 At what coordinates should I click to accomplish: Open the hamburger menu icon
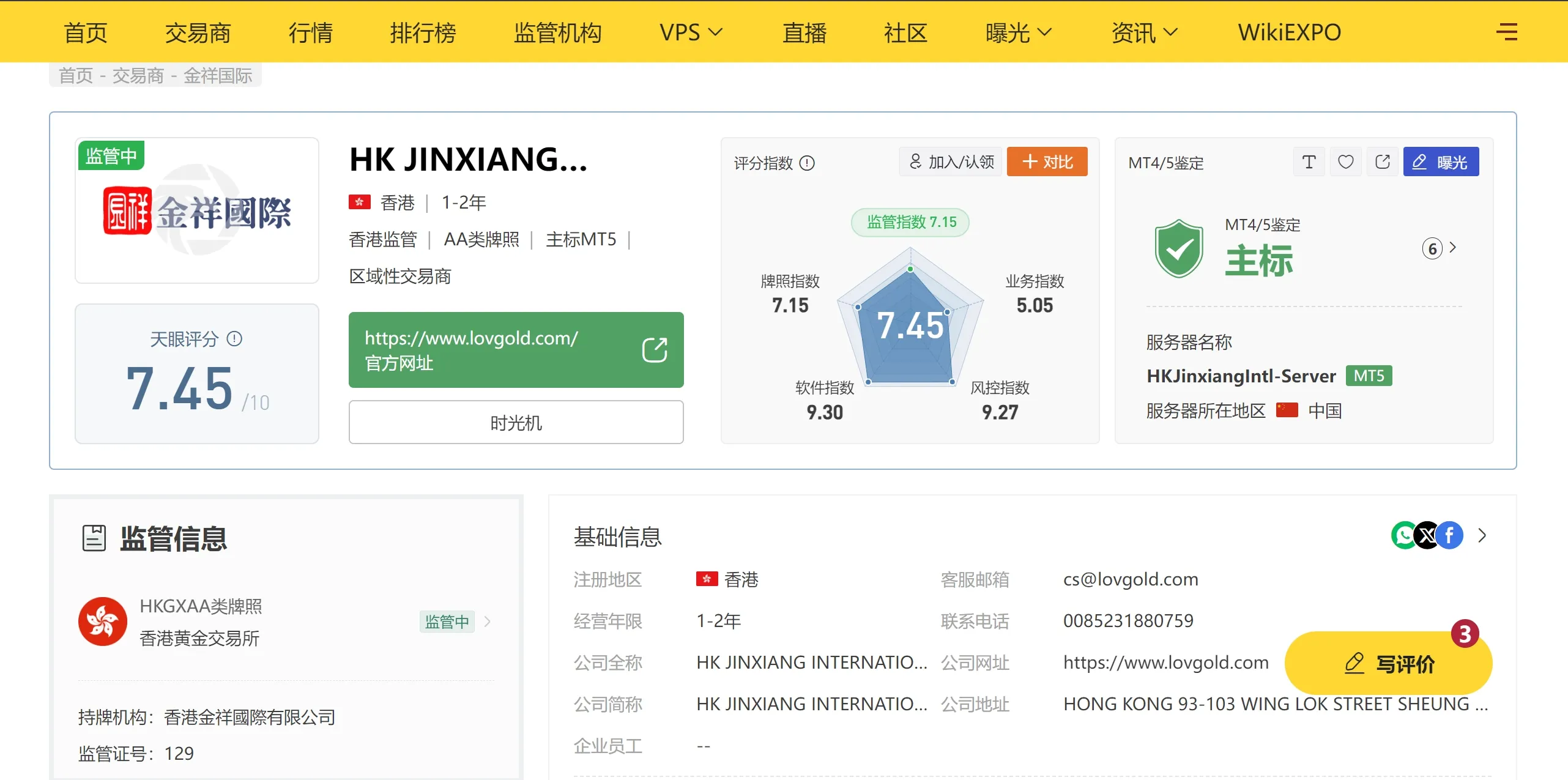pos(1507,32)
